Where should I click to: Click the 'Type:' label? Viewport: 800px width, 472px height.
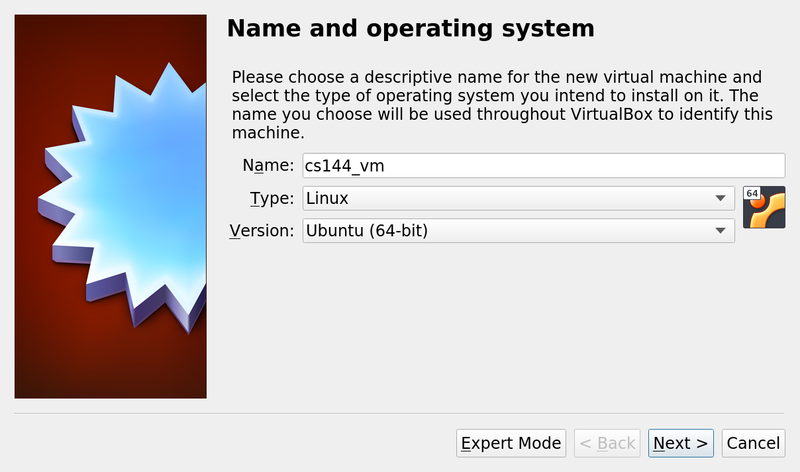[x=272, y=198]
